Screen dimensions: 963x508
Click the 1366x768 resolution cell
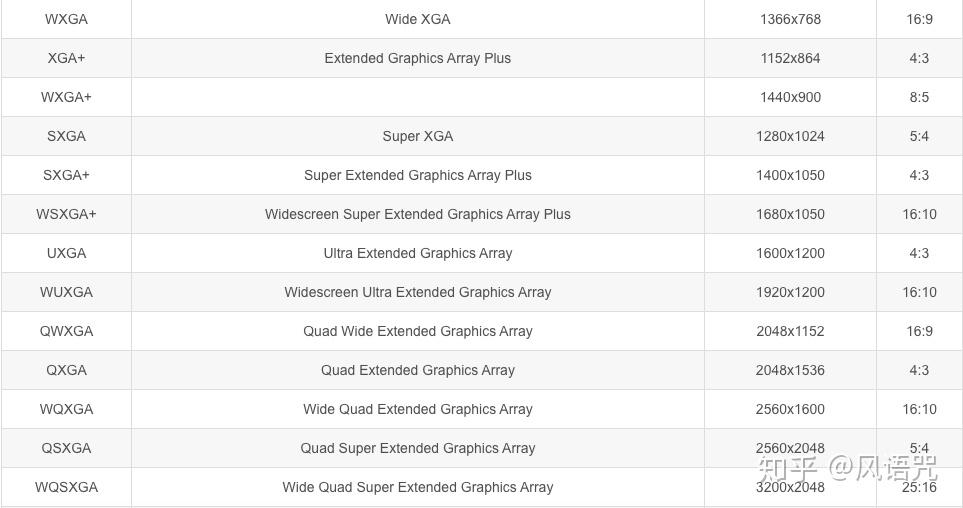tap(790, 19)
